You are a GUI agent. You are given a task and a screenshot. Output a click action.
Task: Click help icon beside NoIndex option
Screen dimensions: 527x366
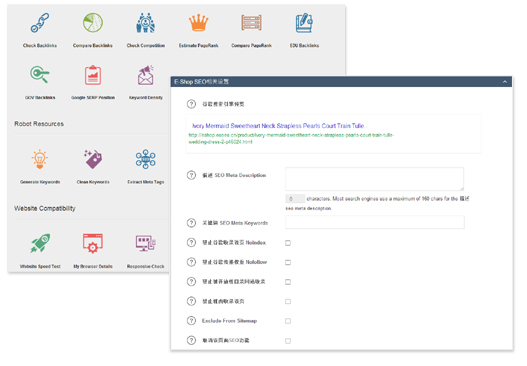point(191,242)
